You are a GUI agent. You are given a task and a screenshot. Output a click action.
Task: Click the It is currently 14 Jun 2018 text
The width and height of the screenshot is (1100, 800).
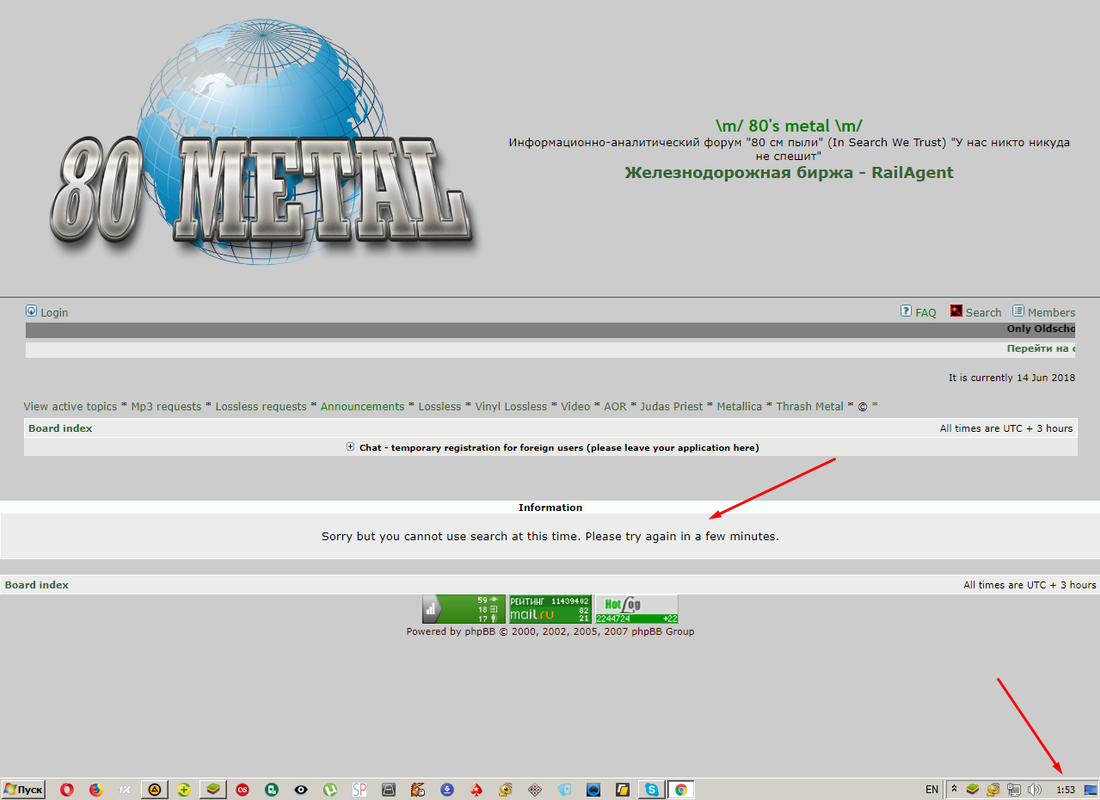click(1012, 378)
